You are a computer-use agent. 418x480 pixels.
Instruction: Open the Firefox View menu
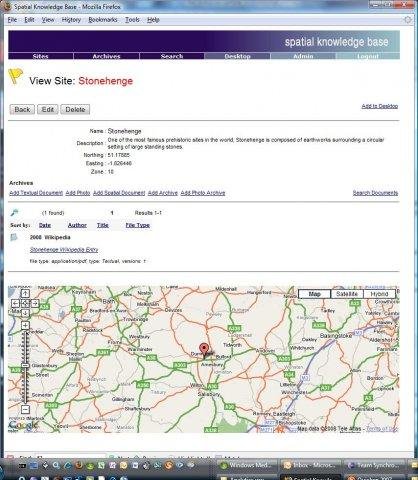(48, 20)
